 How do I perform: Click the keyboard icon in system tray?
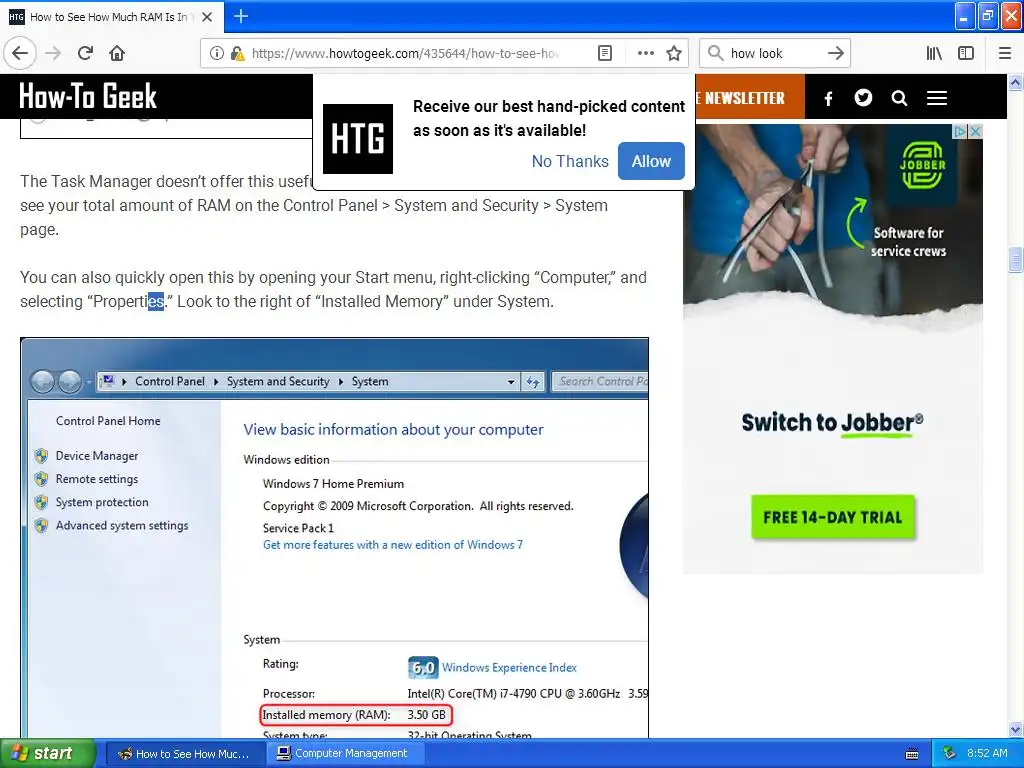point(912,754)
